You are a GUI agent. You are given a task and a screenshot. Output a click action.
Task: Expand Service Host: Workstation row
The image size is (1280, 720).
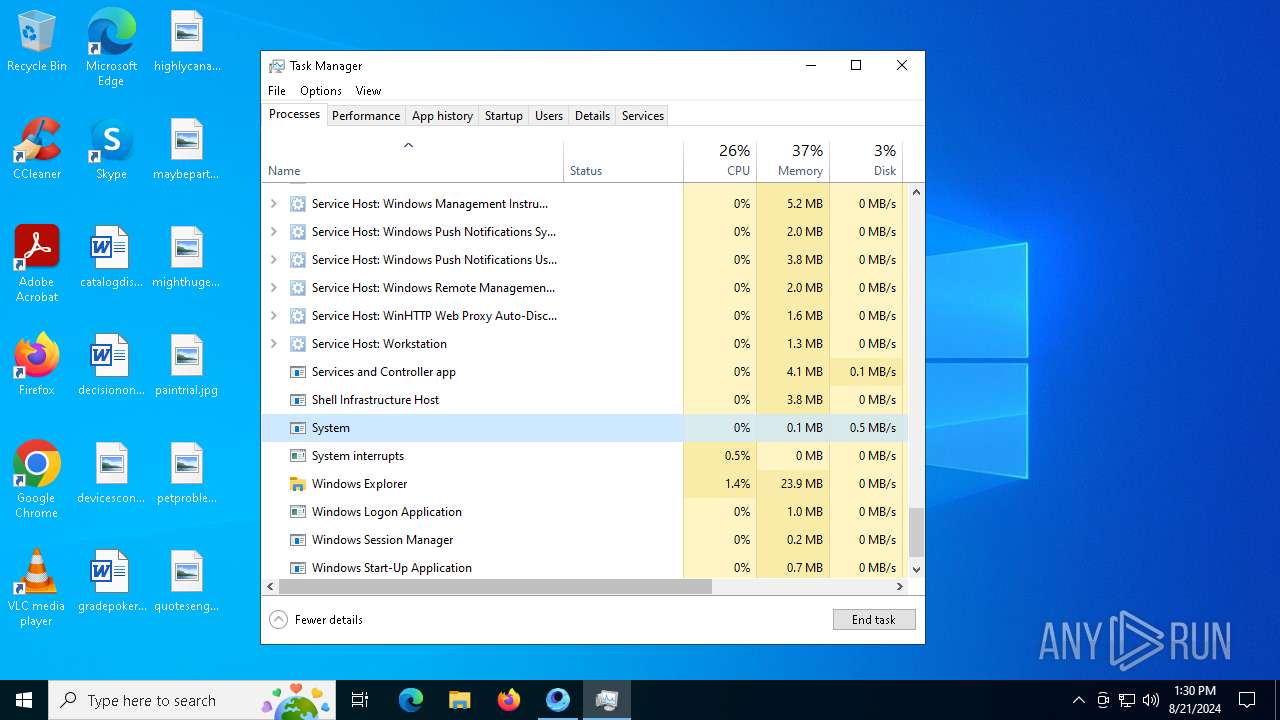click(x=273, y=343)
